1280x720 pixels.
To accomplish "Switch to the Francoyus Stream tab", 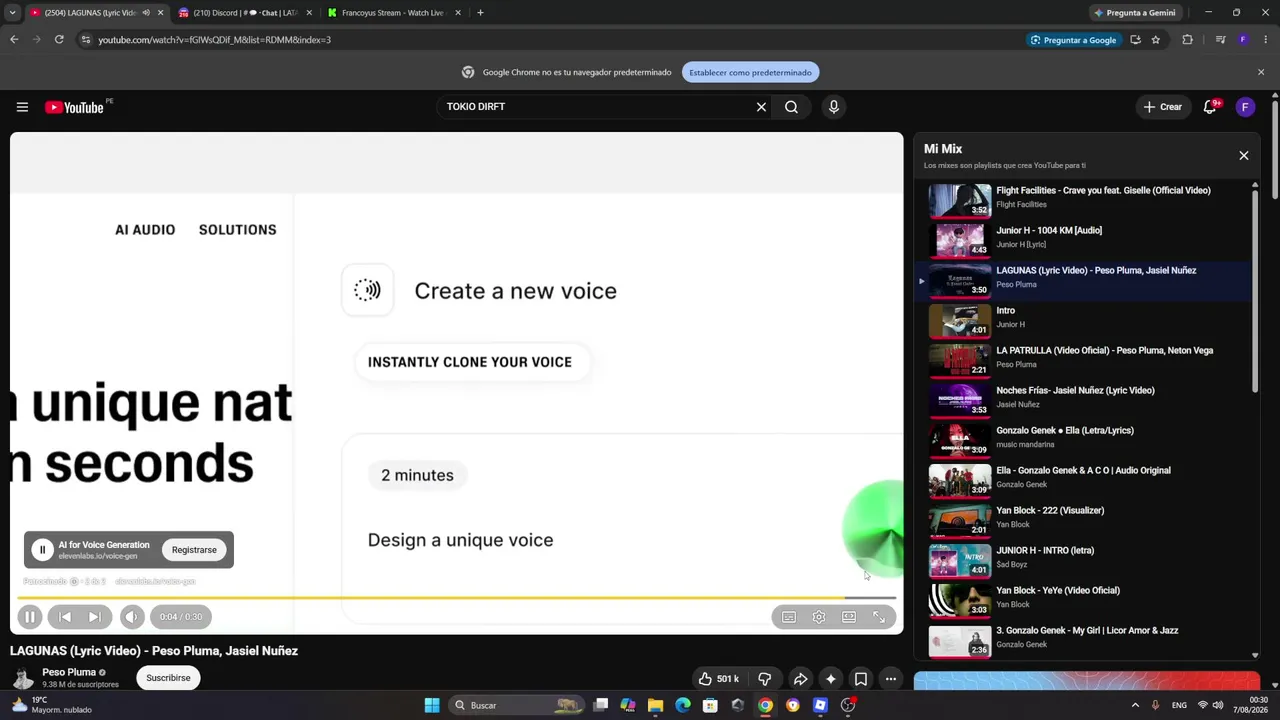I will 395,13.
